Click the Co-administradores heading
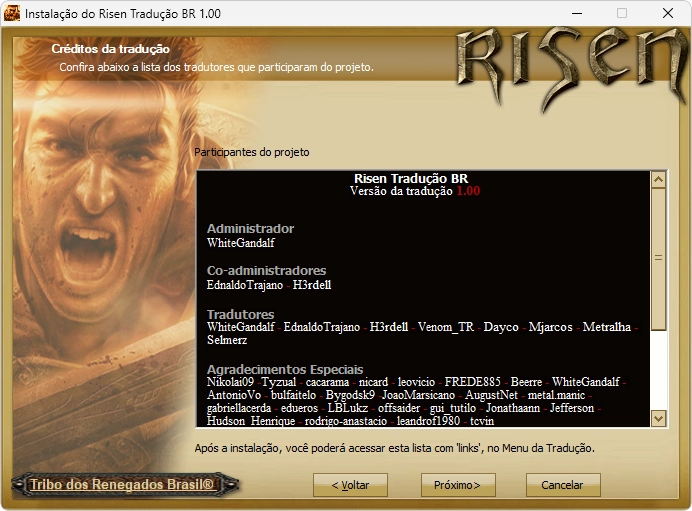The image size is (692, 511). click(x=267, y=271)
